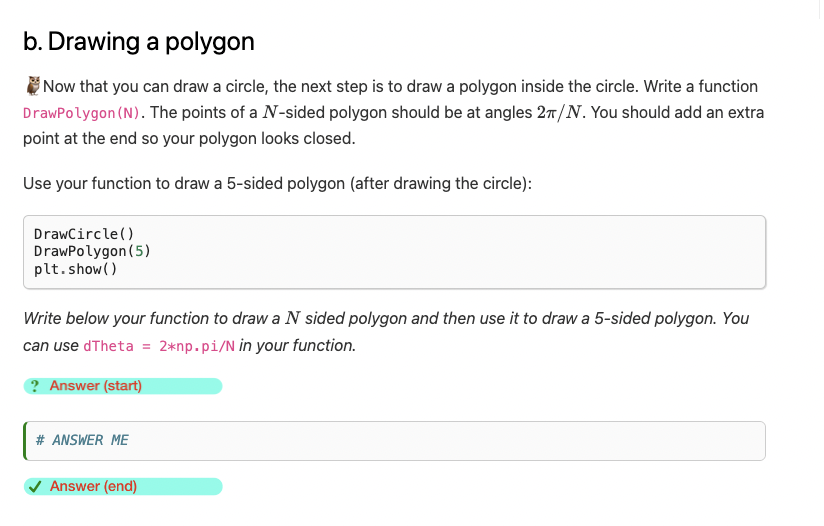Click the DrawPolygon(5) line in code block
824x526 pixels.
[x=92, y=251]
